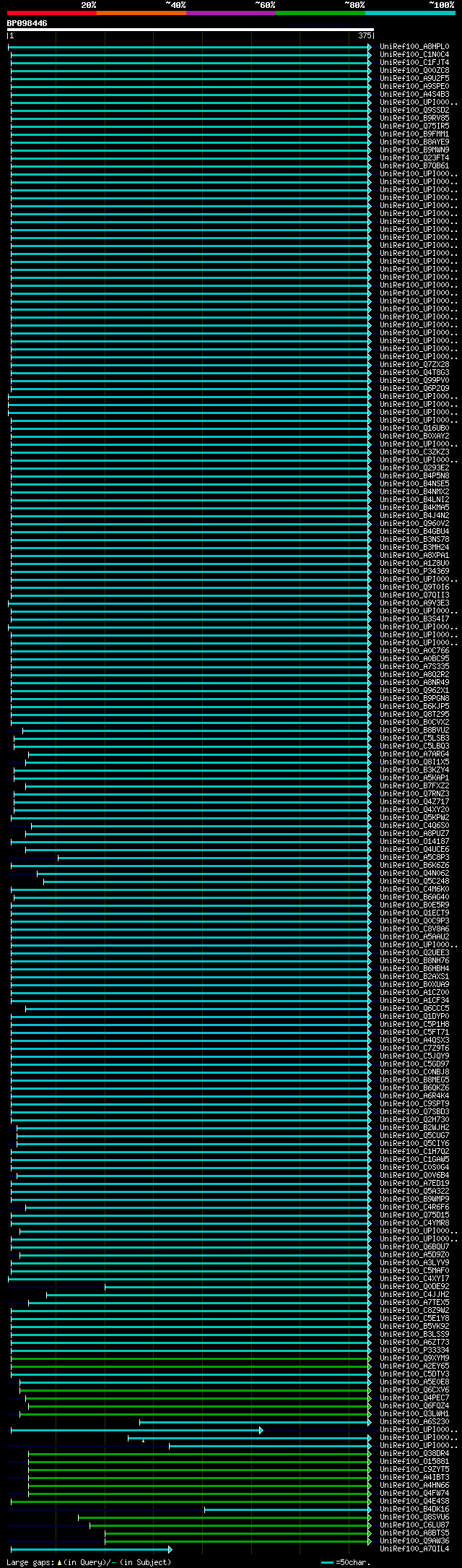The height and width of the screenshot is (1568, 462).
Task: Click the UniRef100_A8XPA1 label
Action: tap(414, 556)
